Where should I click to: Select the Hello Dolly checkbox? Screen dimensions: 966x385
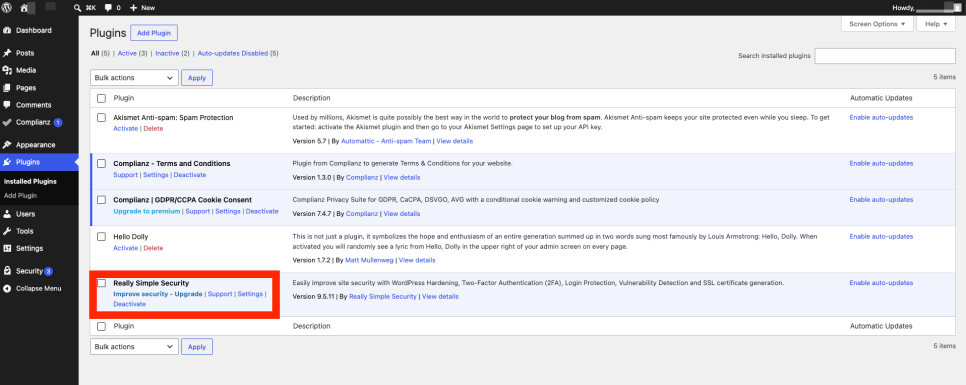pos(102,237)
